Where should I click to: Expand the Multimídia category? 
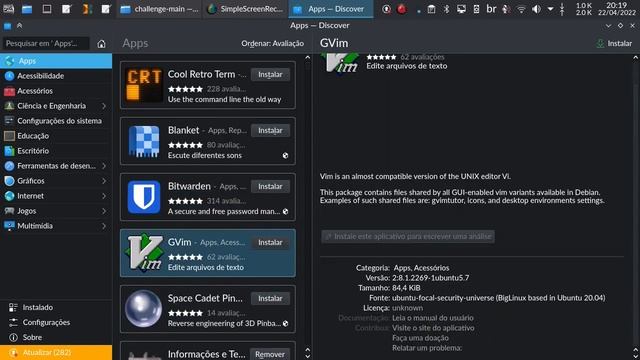(x=104, y=226)
